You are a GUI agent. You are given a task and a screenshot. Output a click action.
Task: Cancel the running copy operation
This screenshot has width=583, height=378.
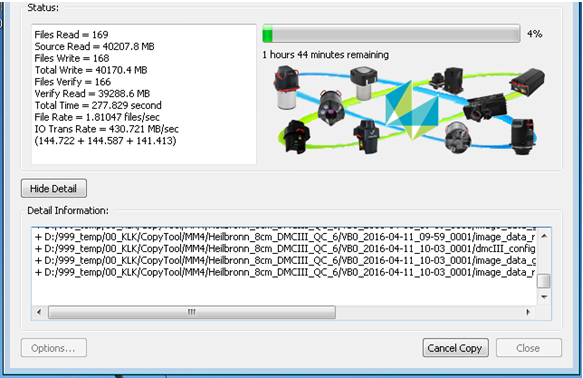click(x=455, y=348)
